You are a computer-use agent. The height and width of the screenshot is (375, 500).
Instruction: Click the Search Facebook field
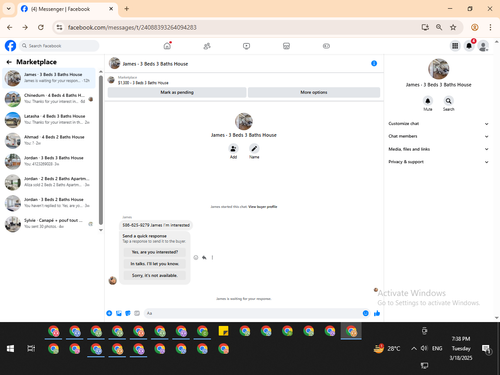coord(59,46)
